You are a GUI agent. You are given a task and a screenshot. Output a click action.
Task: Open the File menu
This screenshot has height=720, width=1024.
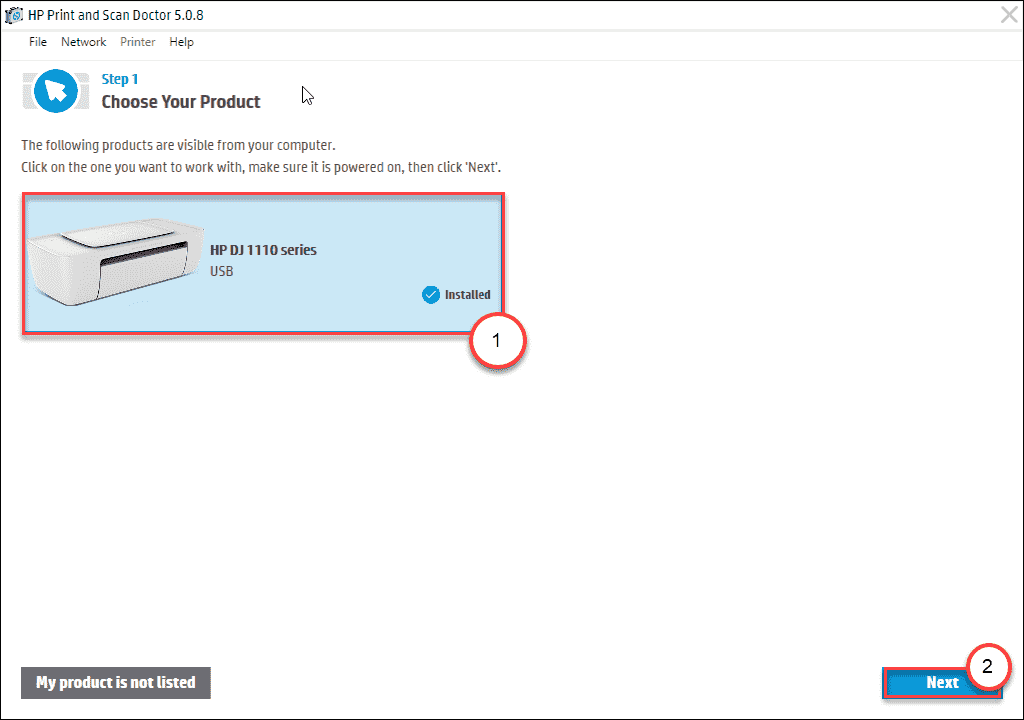(x=38, y=42)
